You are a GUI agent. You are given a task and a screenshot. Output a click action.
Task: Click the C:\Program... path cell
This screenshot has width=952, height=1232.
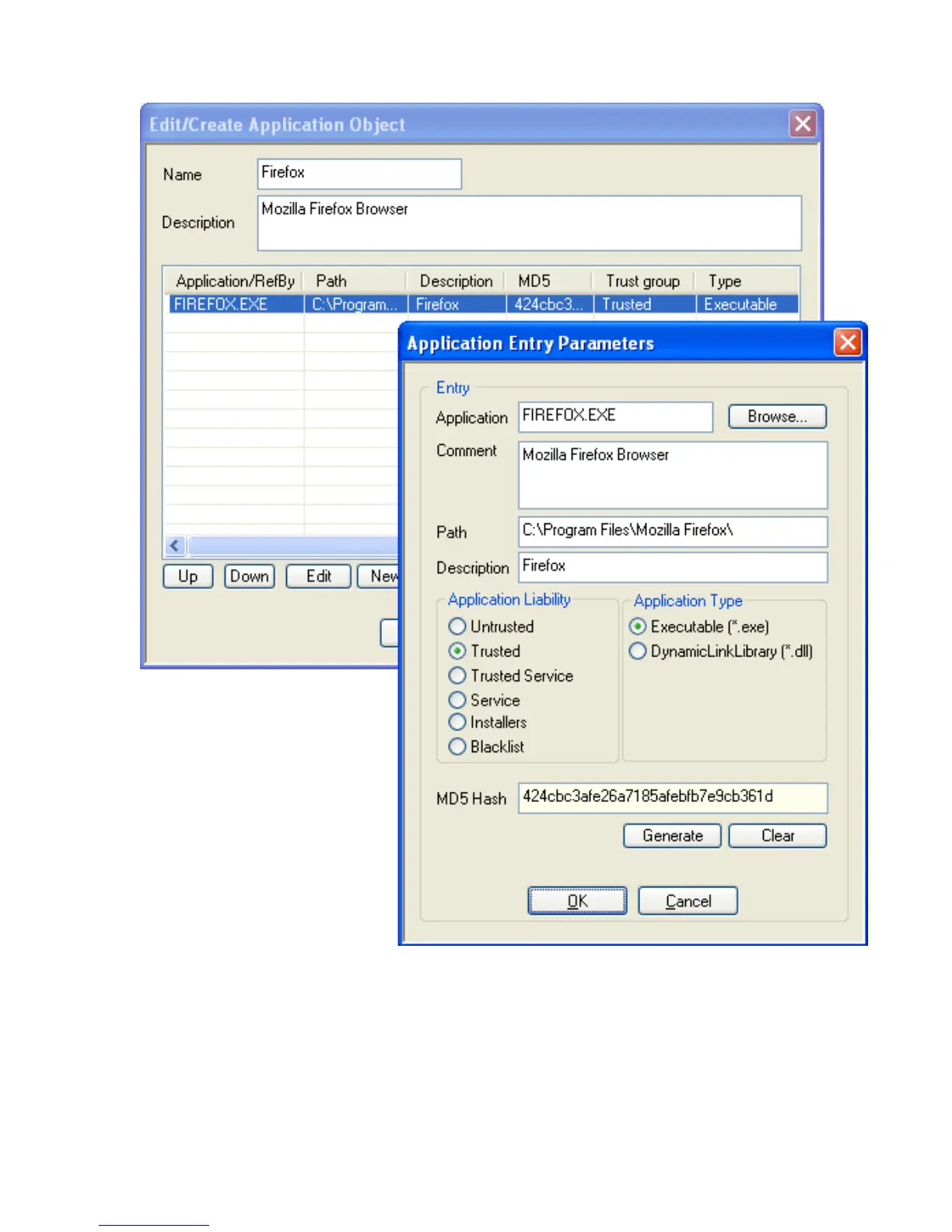[x=355, y=304]
